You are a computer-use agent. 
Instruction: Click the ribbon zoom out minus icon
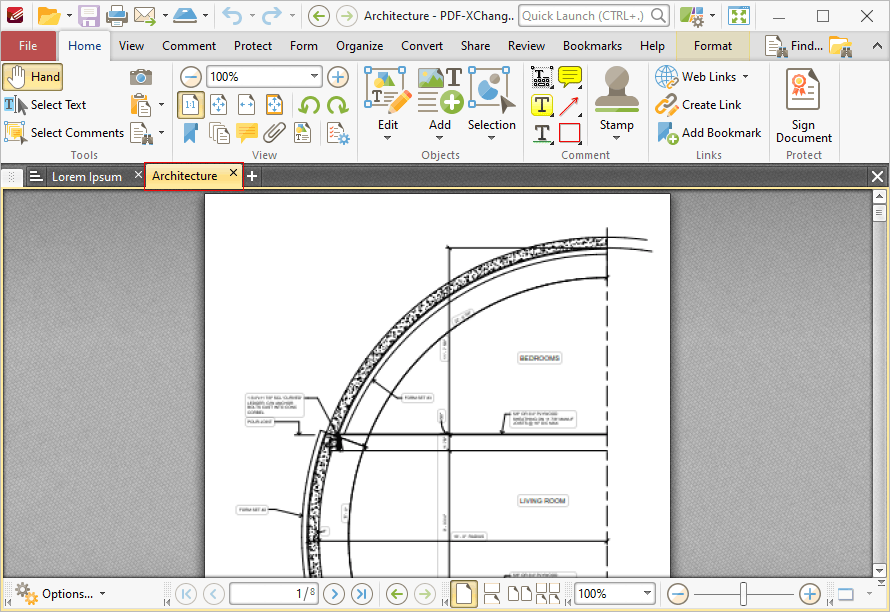(x=191, y=77)
